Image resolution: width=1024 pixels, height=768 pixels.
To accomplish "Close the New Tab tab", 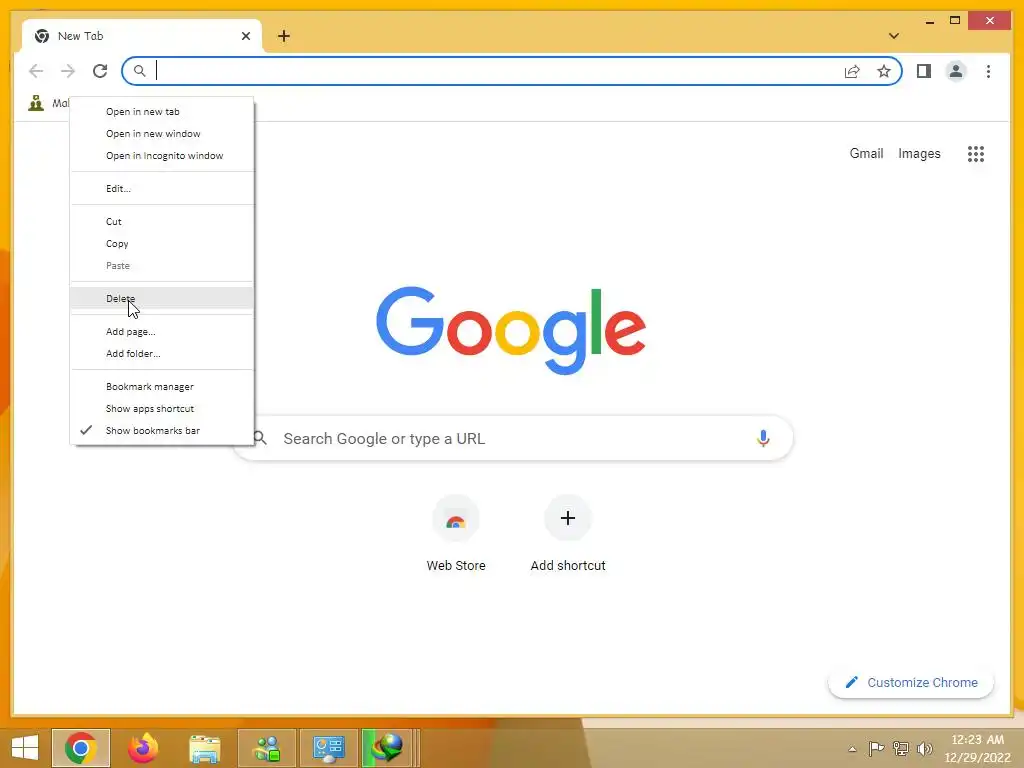I will (246, 36).
